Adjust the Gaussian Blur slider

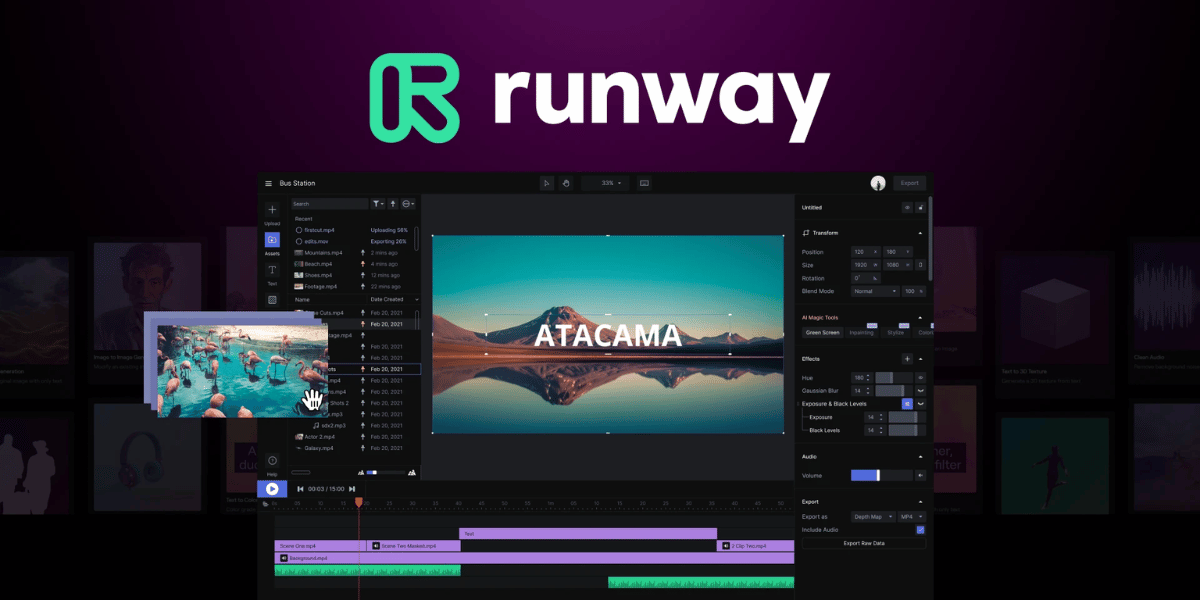[895, 390]
